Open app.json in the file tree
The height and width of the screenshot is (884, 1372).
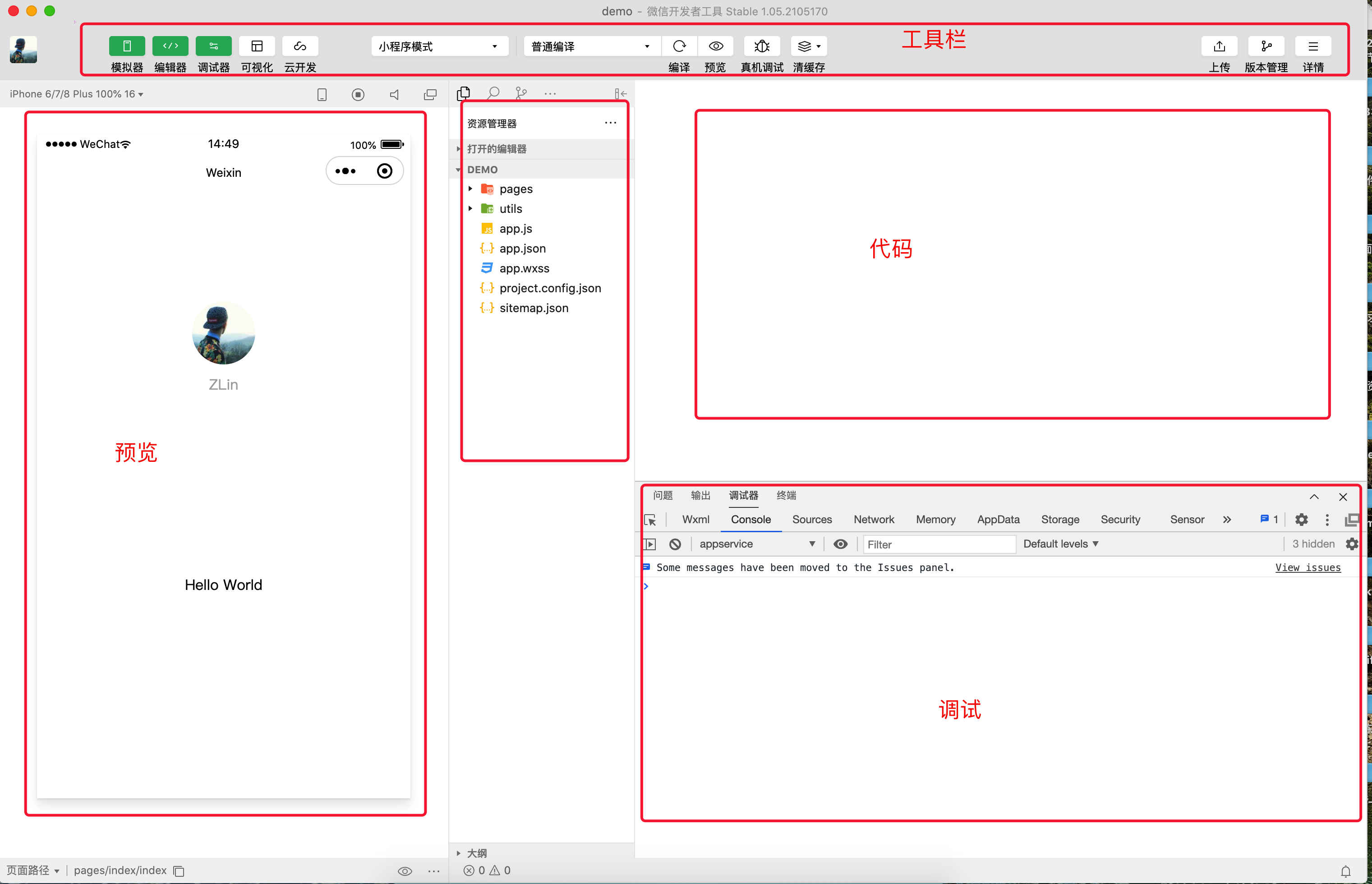click(x=522, y=249)
